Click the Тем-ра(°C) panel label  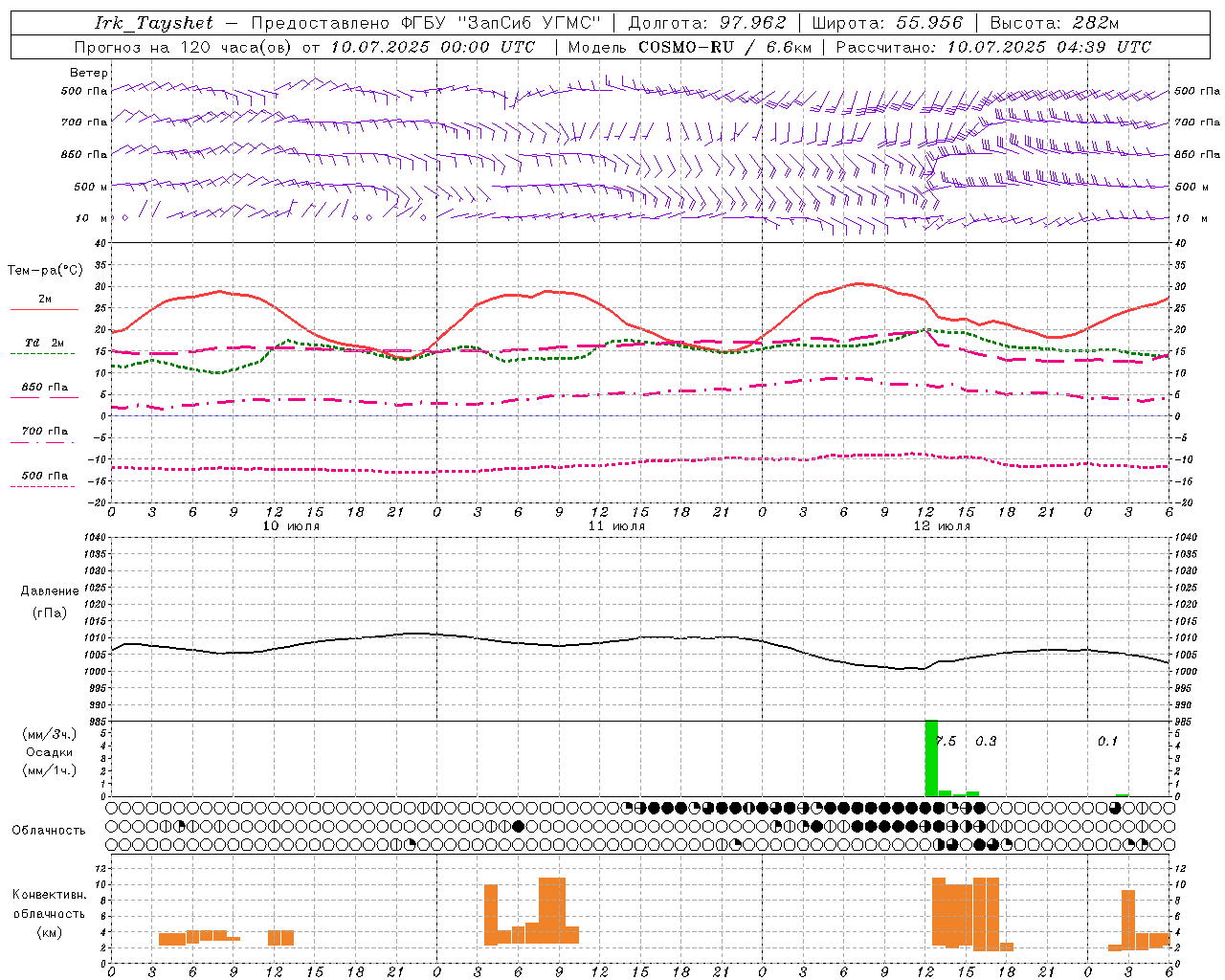[45, 271]
